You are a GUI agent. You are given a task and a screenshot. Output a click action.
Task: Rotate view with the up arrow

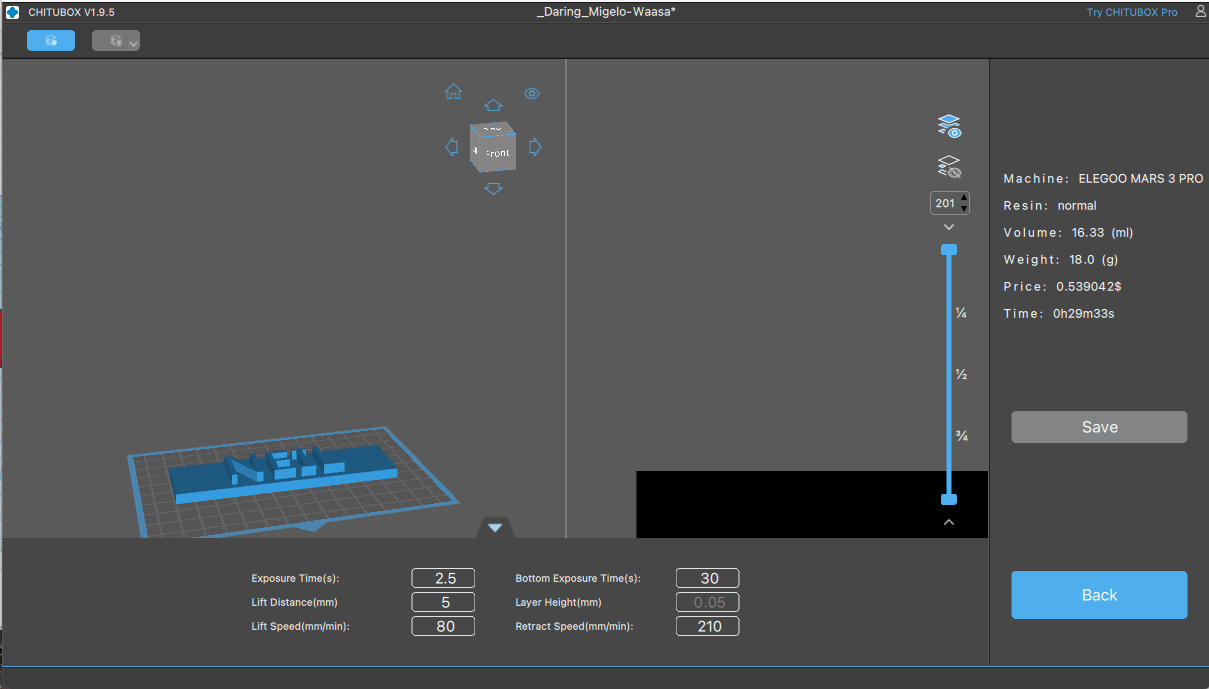(x=493, y=105)
